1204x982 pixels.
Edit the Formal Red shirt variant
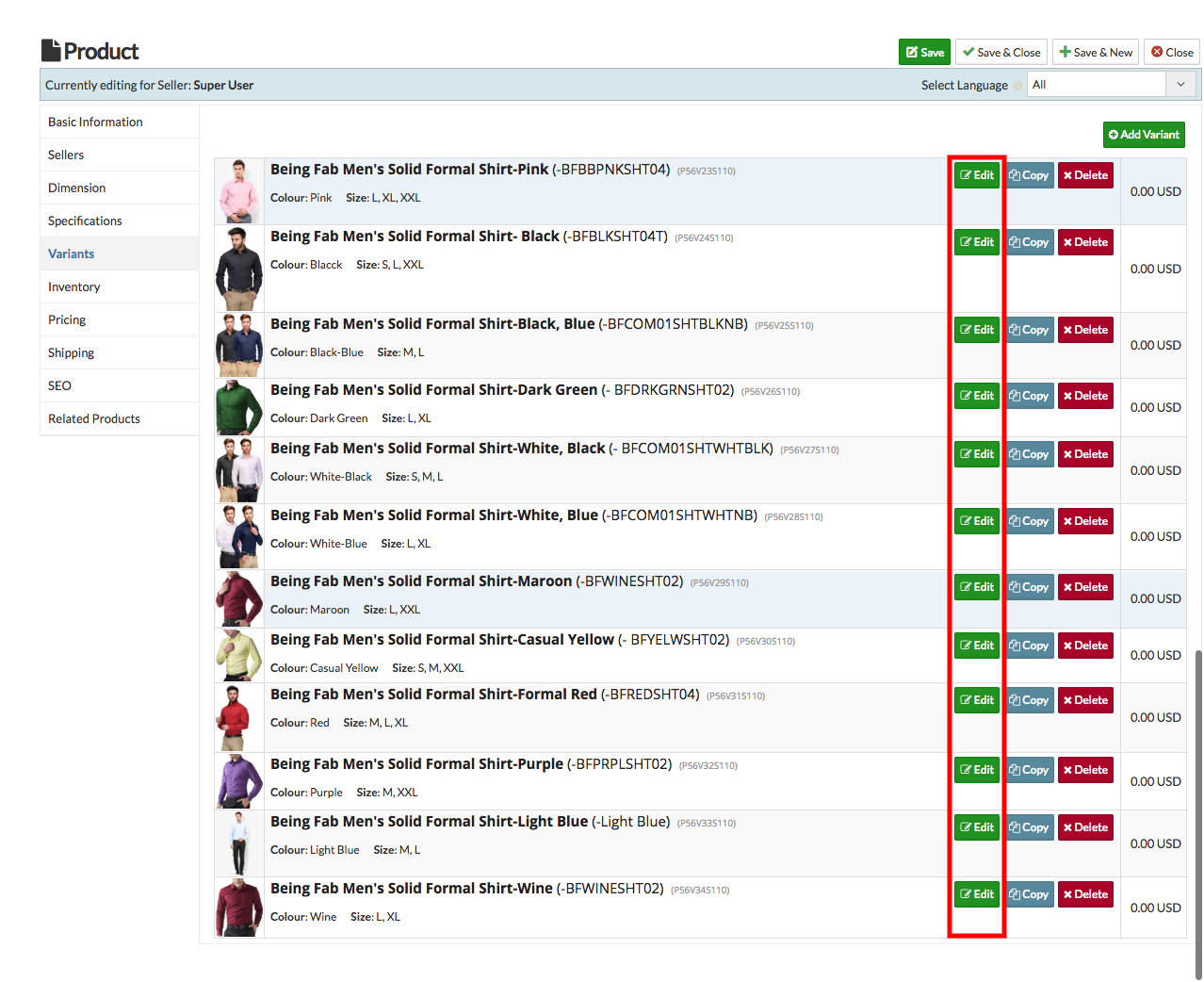977,700
